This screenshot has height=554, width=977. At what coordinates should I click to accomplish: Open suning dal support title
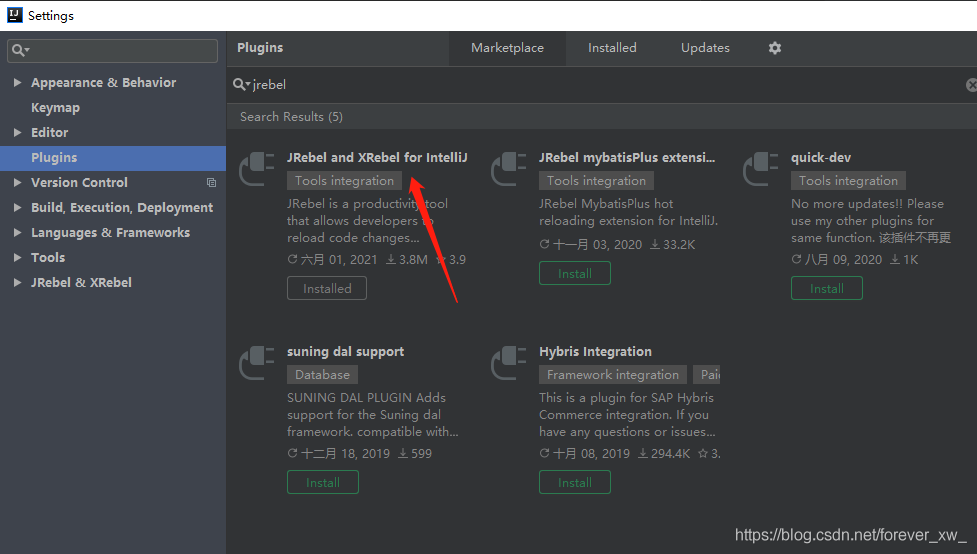pyautogui.click(x=345, y=351)
